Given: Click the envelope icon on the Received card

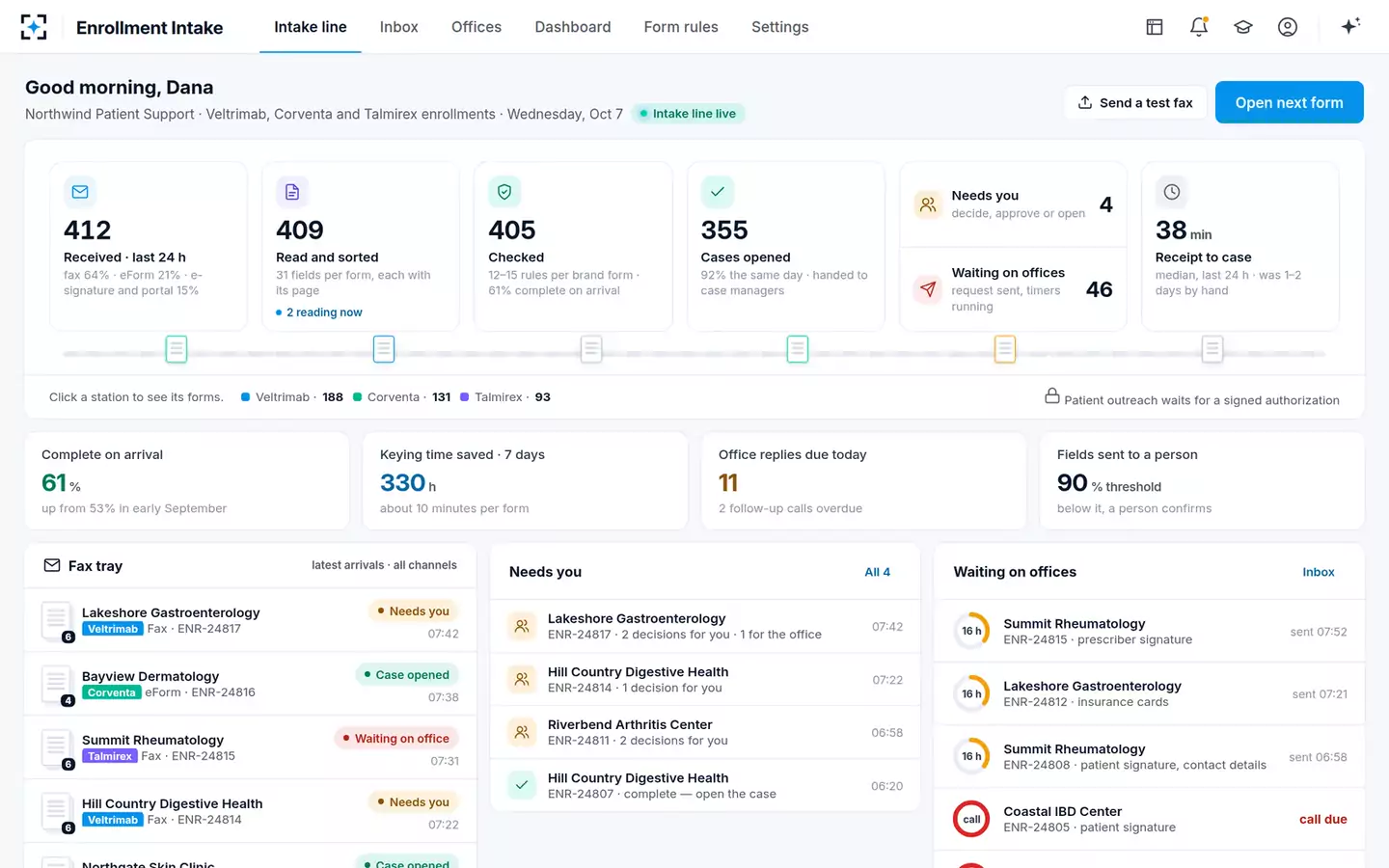Looking at the screenshot, I should pyautogui.click(x=80, y=192).
